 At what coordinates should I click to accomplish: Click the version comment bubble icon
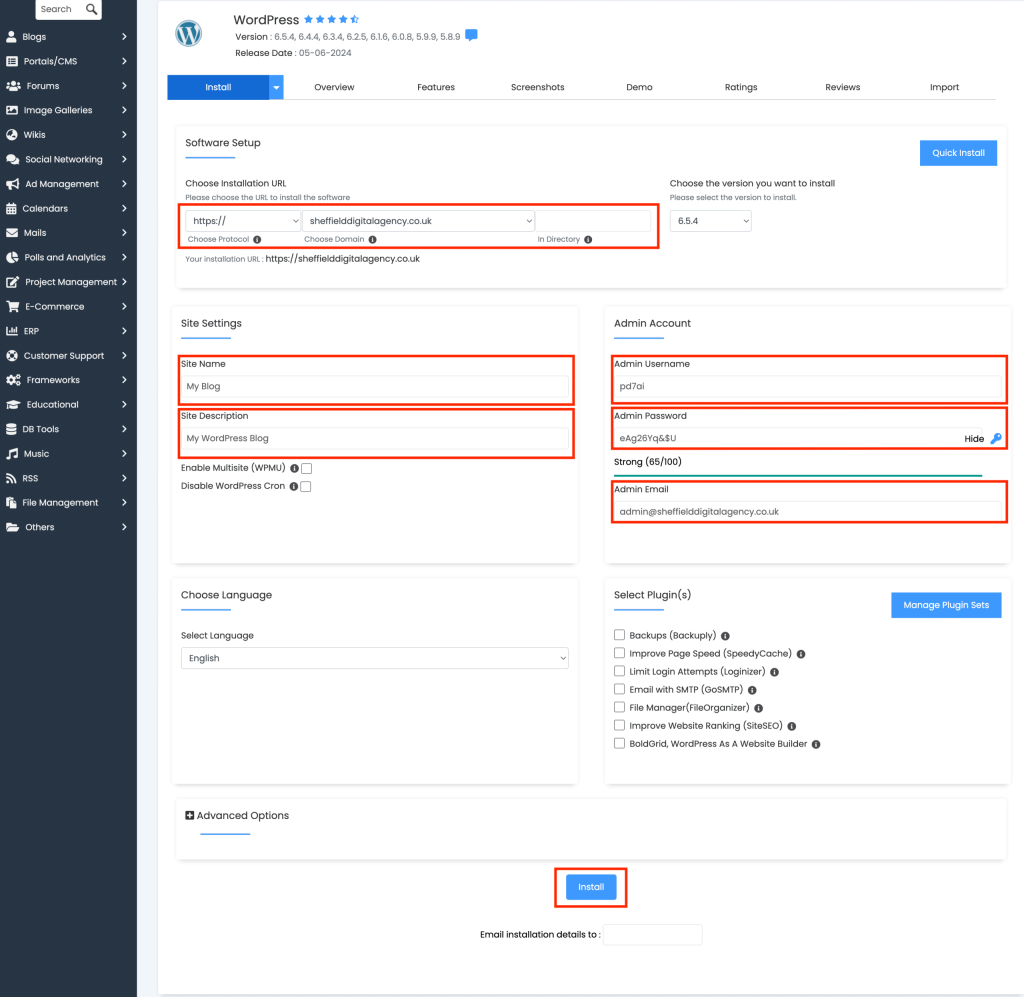pos(471,35)
